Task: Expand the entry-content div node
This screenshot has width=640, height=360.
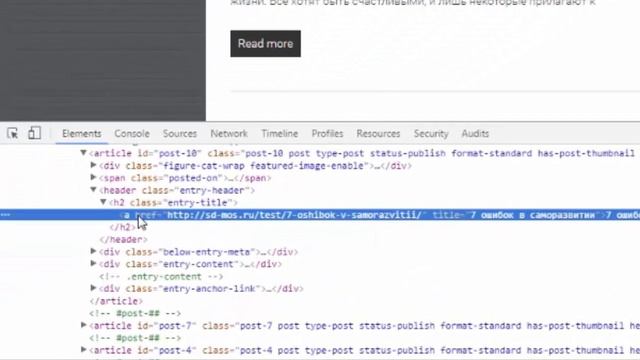Action: pyautogui.click(x=93, y=264)
